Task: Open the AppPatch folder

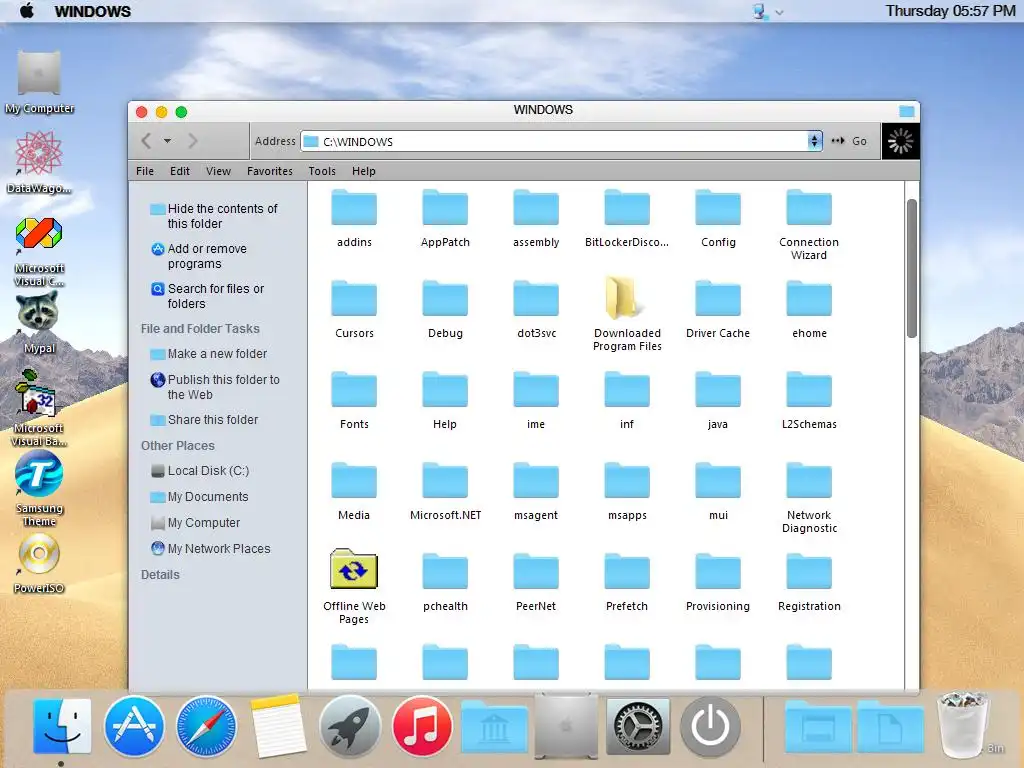Action: (x=445, y=218)
